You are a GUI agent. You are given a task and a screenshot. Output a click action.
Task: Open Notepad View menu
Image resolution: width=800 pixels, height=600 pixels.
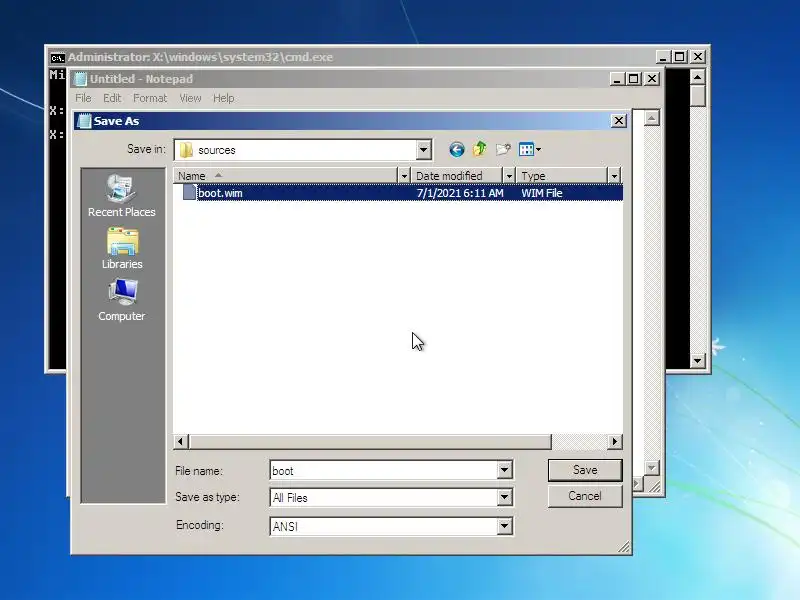190,98
